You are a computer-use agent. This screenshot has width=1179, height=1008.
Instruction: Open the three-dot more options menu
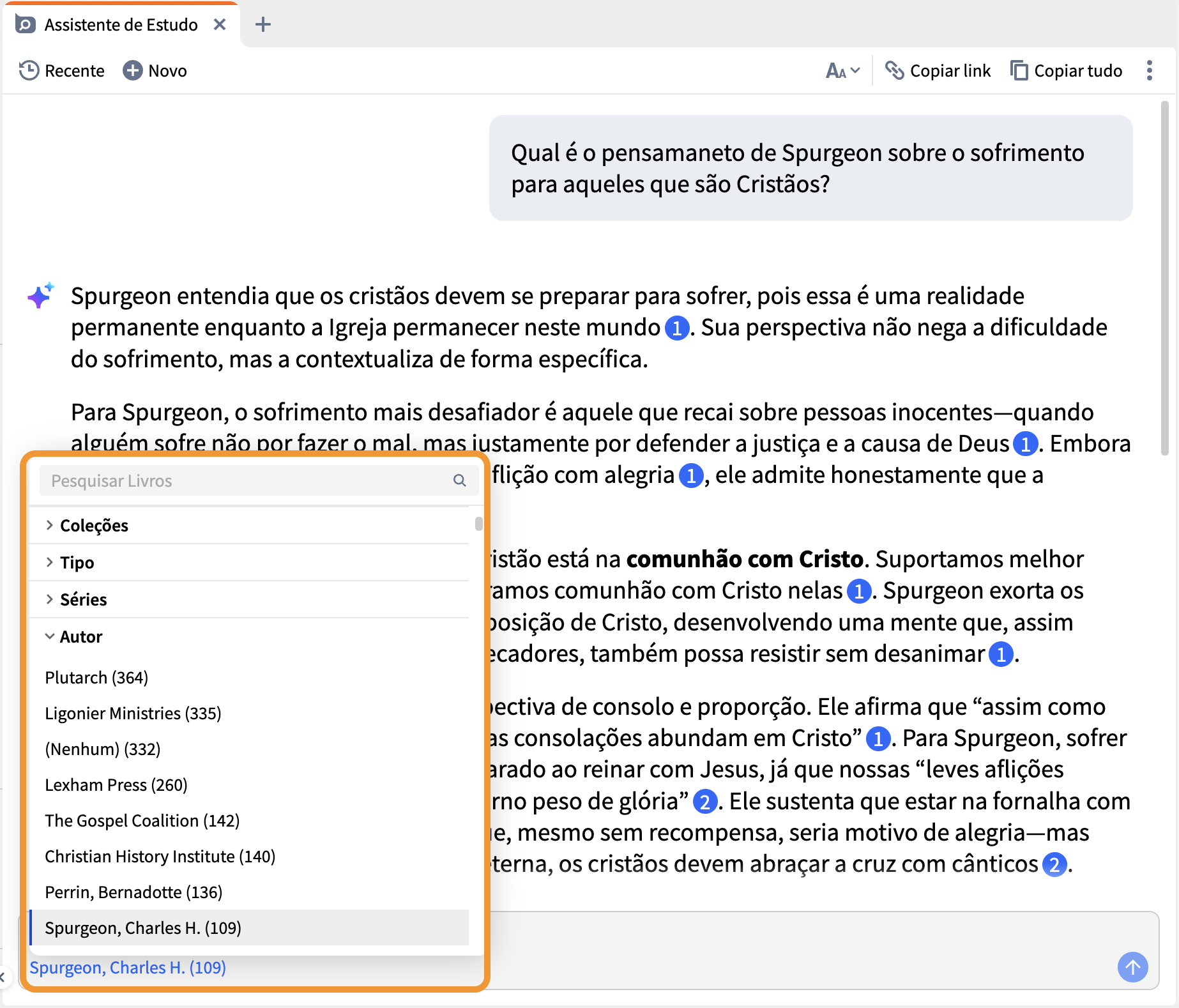(1150, 71)
